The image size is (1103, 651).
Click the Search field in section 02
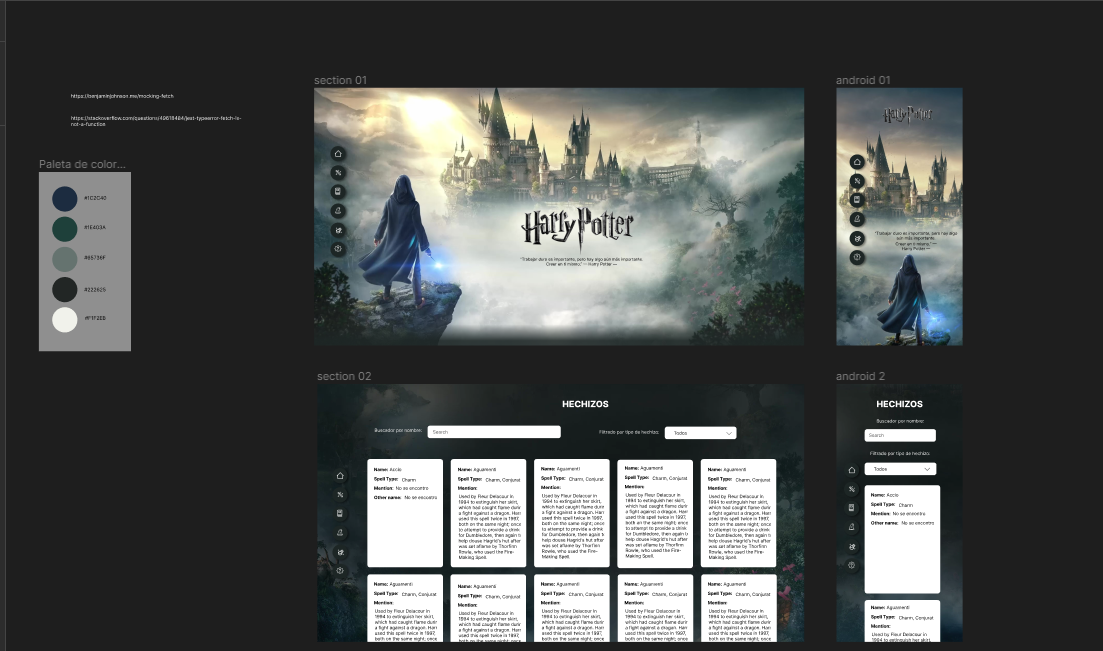(494, 432)
